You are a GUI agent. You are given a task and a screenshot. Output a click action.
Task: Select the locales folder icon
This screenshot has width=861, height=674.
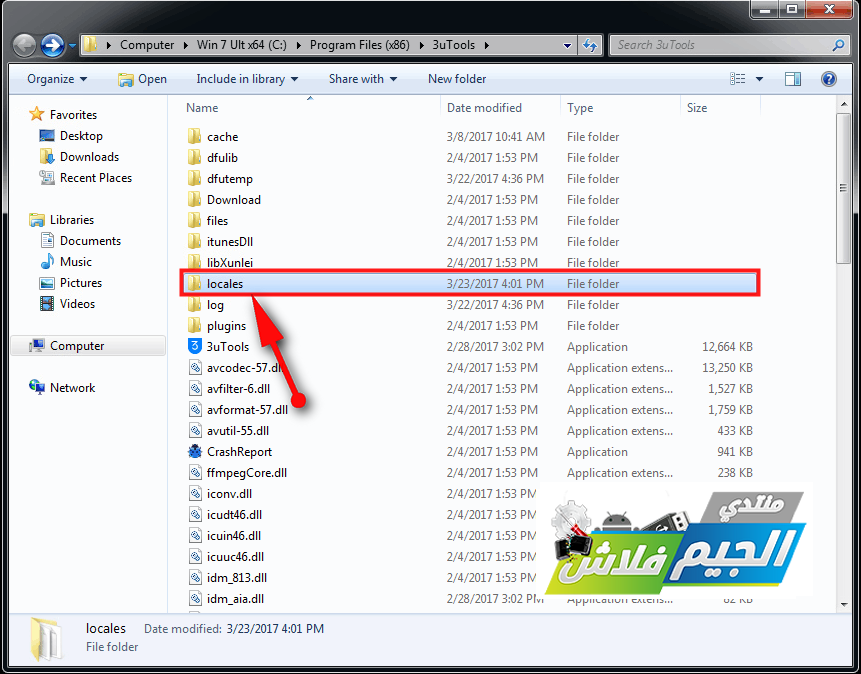(194, 283)
